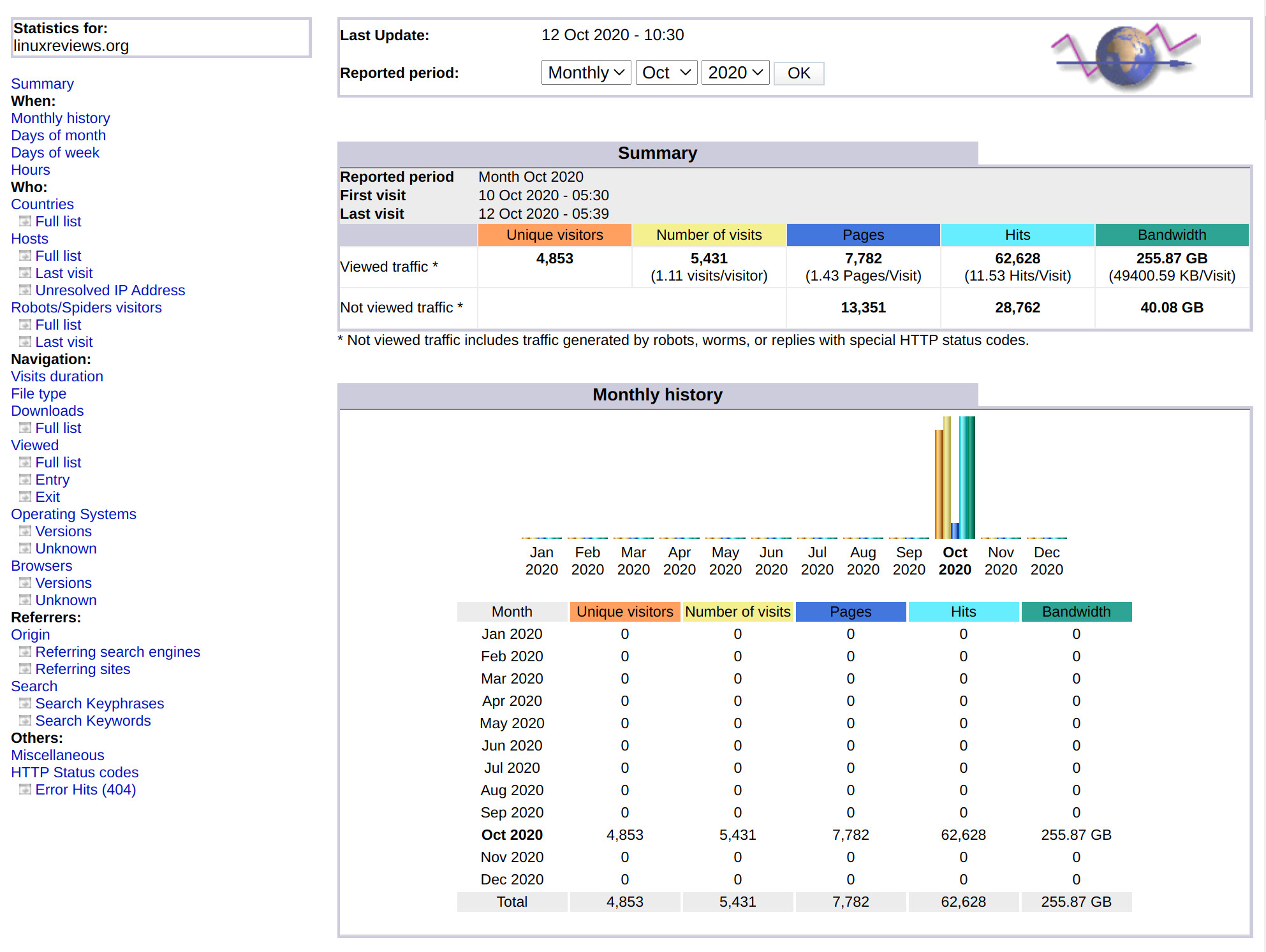The height and width of the screenshot is (952, 1266).
Task: Click the icon before Error Hits (404)
Action: [x=25, y=789]
